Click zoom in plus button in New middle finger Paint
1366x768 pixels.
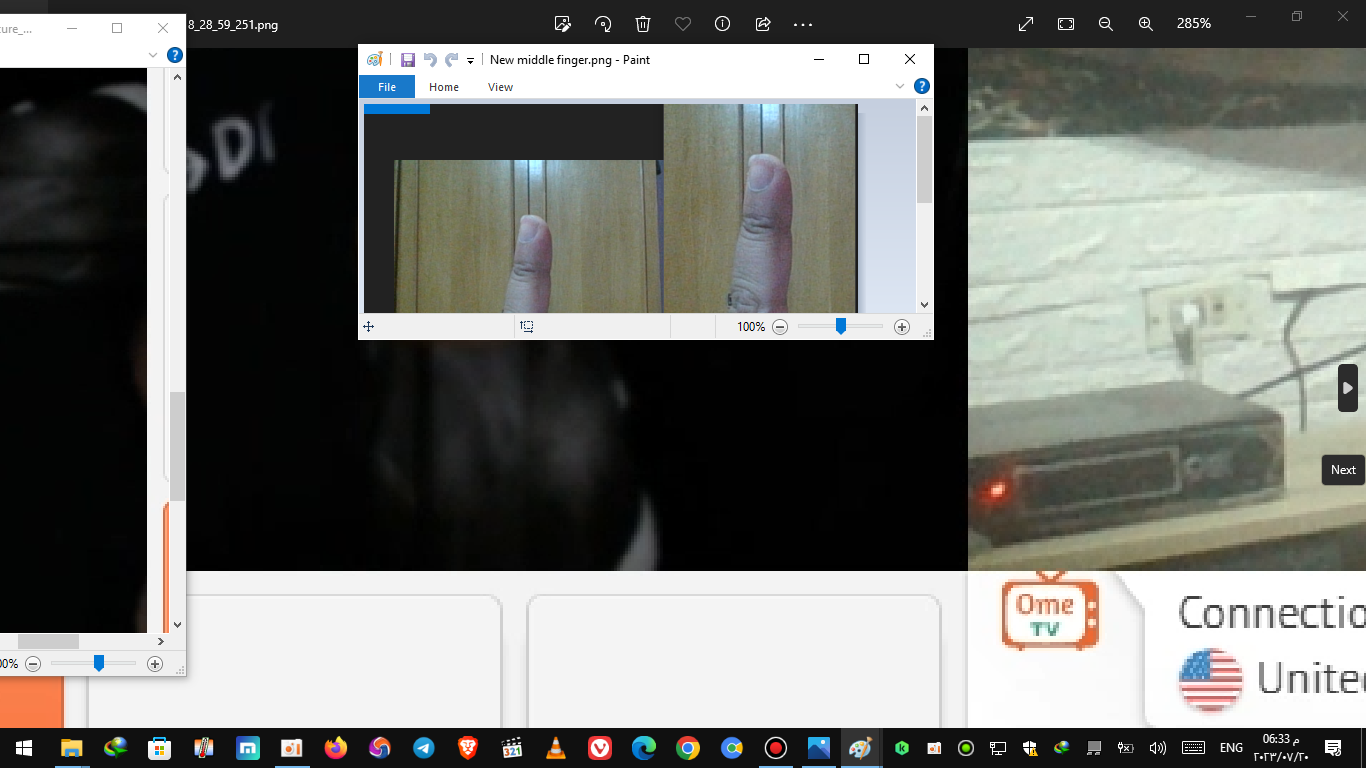point(902,327)
